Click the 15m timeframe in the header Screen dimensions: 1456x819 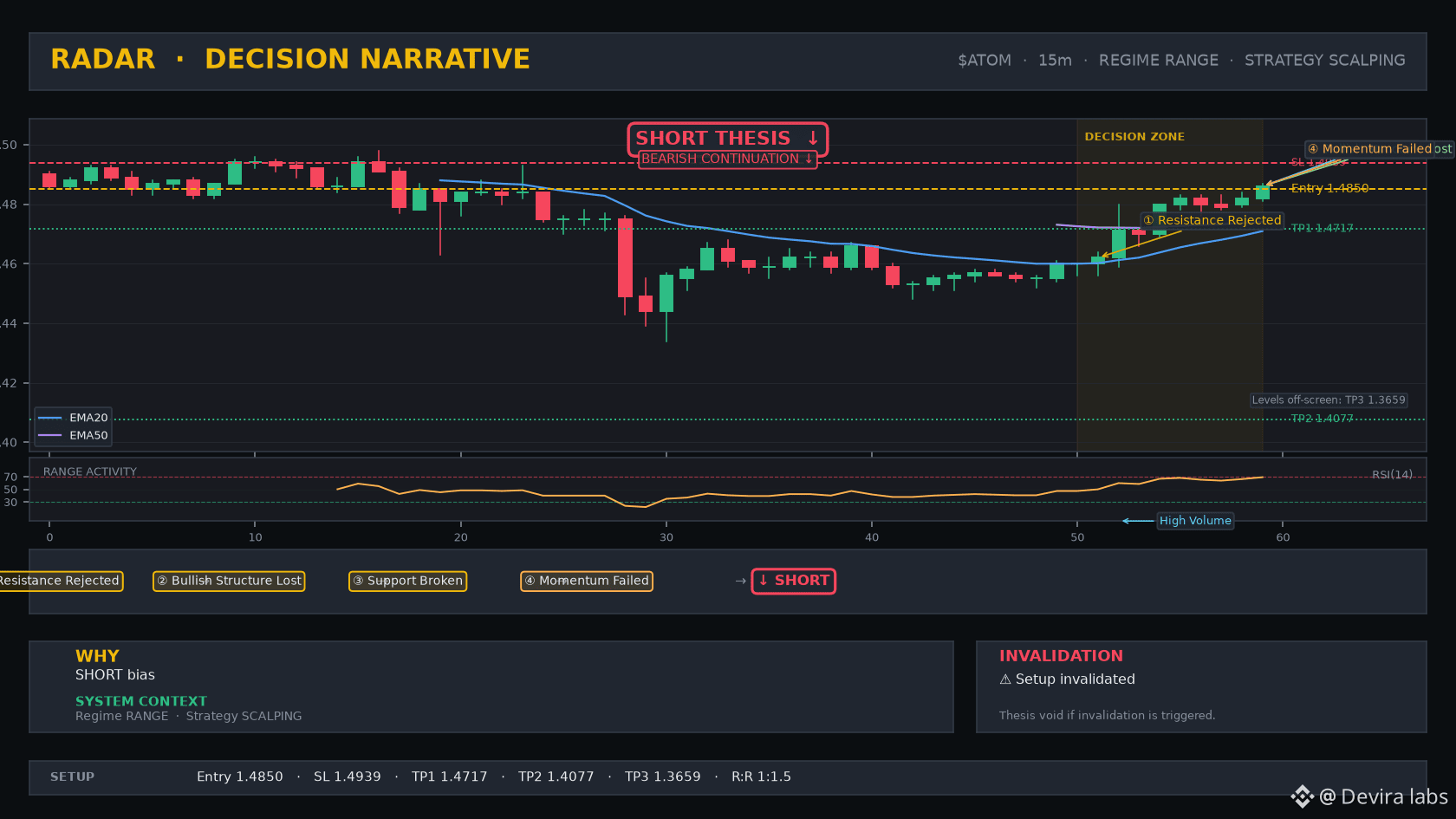click(x=1055, y=61)
